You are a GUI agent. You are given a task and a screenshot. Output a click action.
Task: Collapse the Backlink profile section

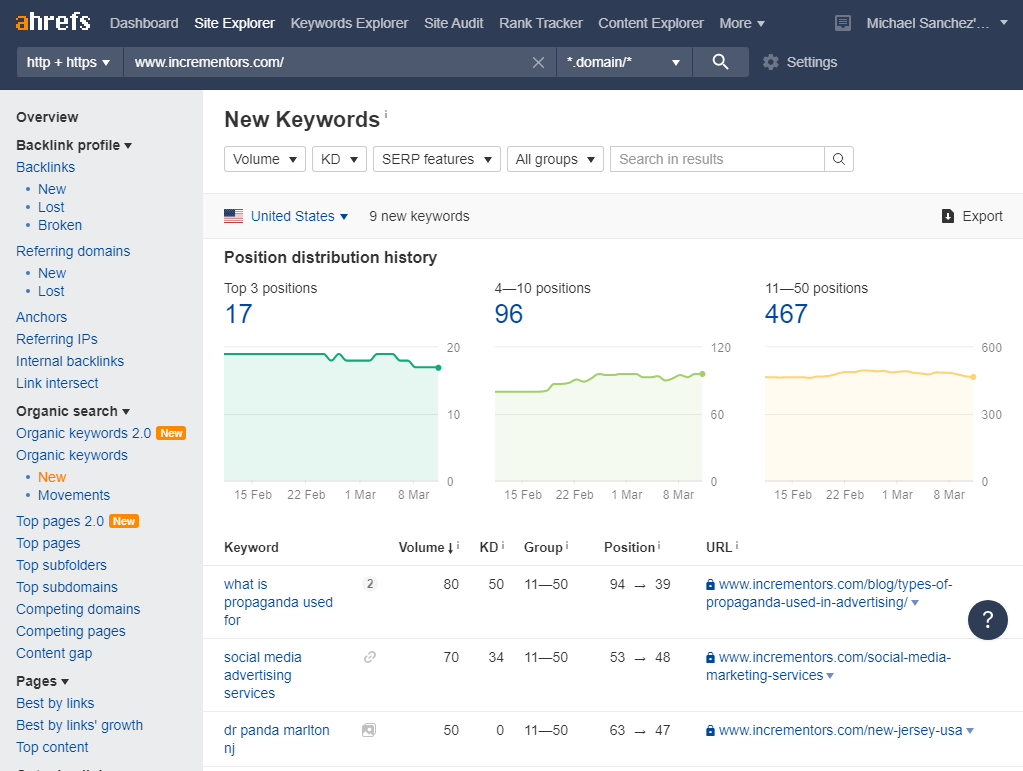[74, 145]
